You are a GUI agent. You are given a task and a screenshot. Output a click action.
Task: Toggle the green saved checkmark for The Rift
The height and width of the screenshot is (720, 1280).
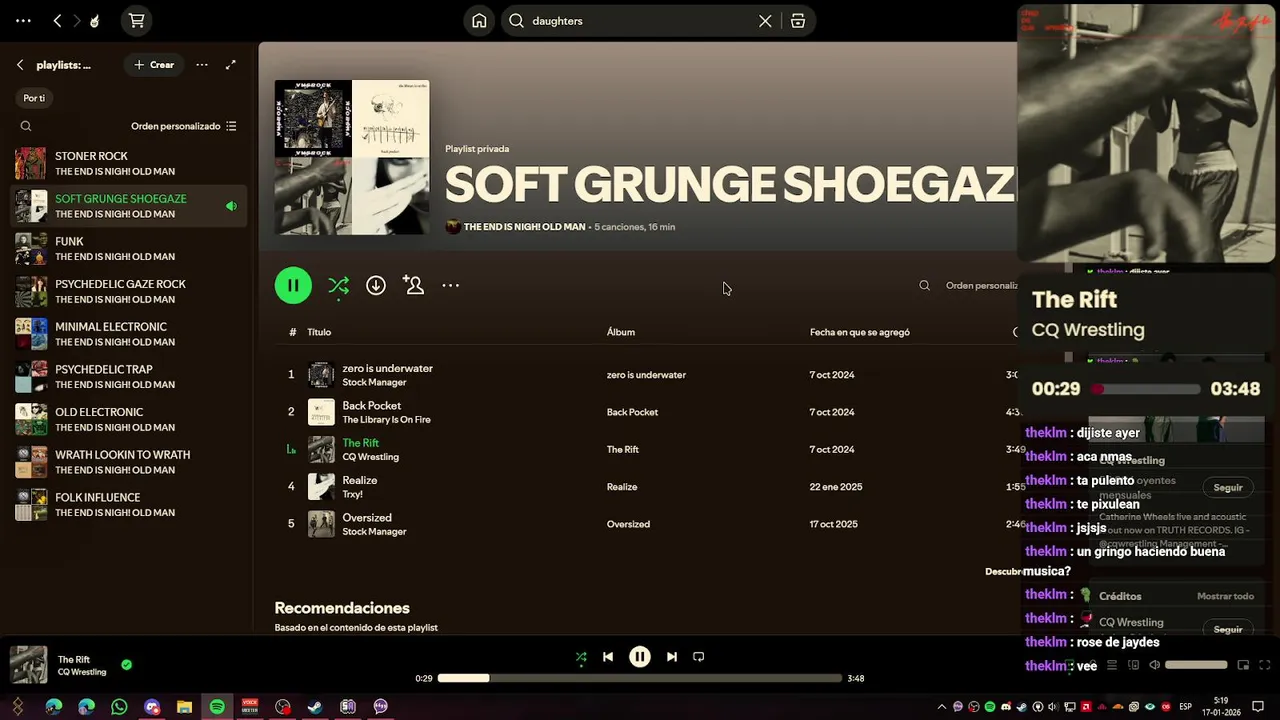click(x=126, y=664)
